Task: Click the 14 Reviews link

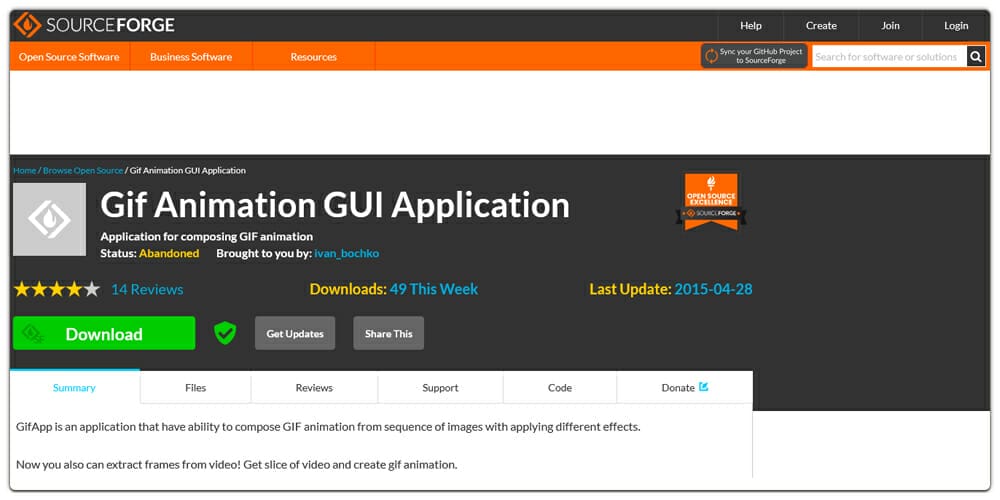Action: click(147, 289)
